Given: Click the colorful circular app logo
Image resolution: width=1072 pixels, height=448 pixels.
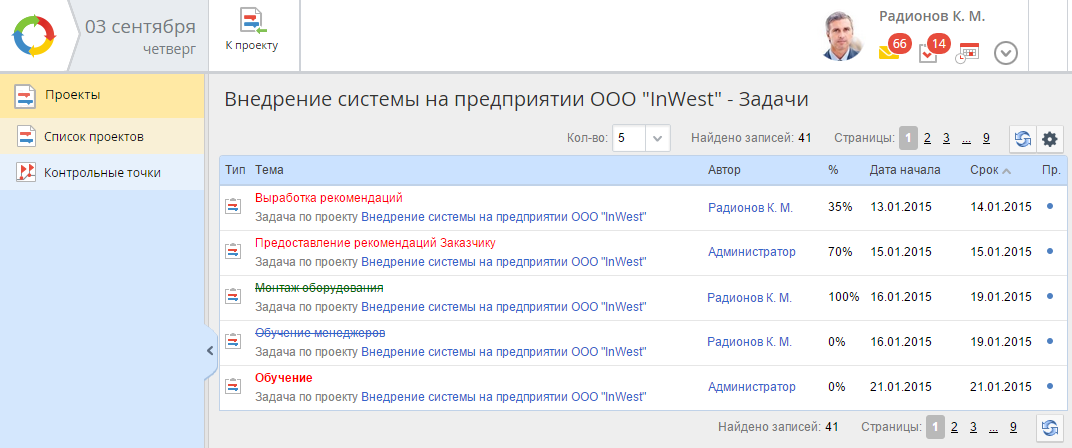Looking at the screenshot, I should tap(36, 36).
